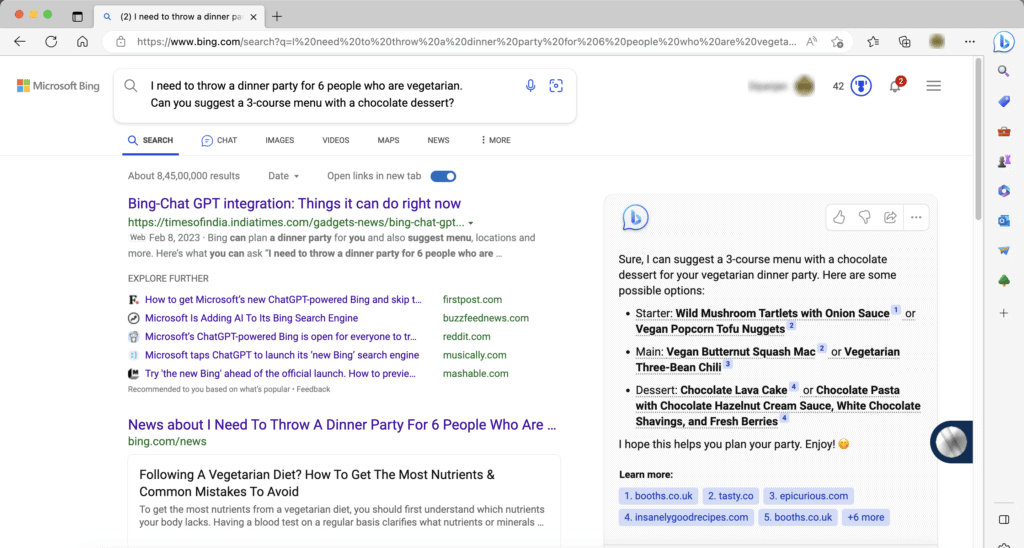Open the Bing-Chat GPT integration result link
This screenshot has height=548, width=1024.
294,203
